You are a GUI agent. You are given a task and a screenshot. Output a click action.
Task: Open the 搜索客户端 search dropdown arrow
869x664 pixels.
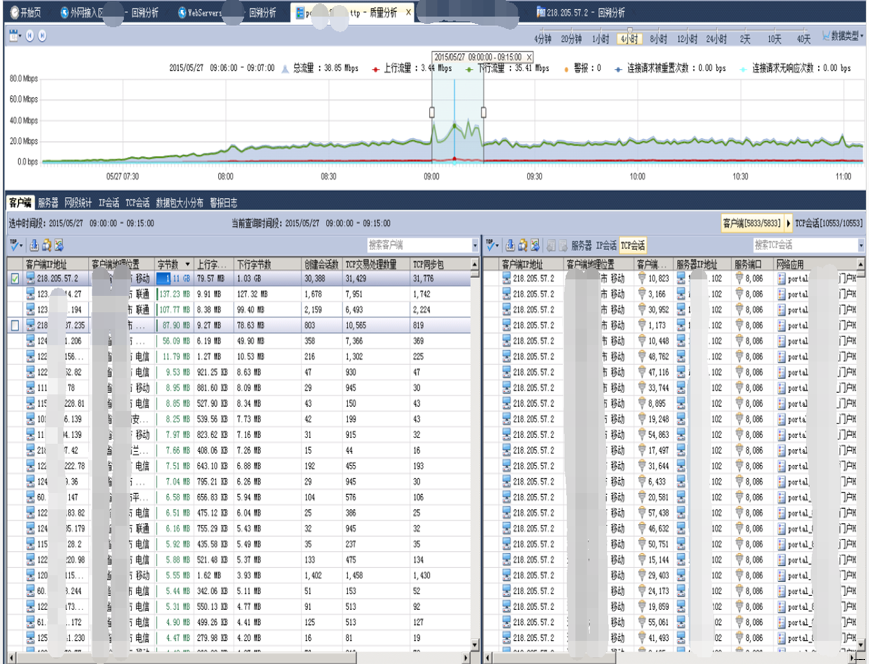pyautogui.click(x=475, y=245)
